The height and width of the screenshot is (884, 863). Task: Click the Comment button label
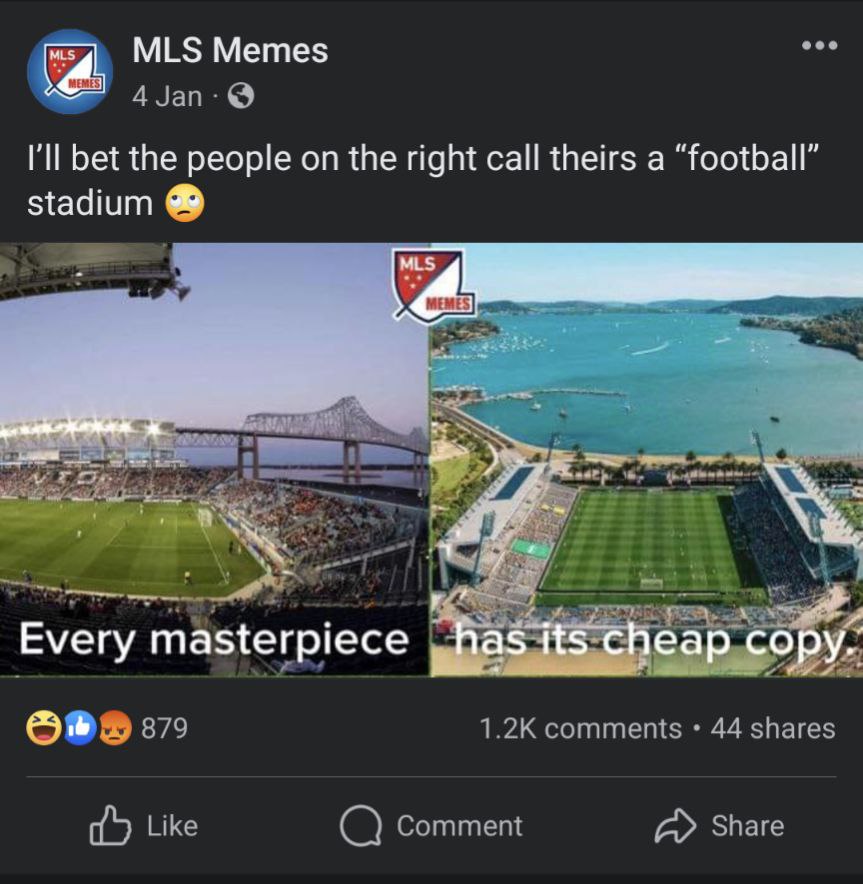[459, 826]
